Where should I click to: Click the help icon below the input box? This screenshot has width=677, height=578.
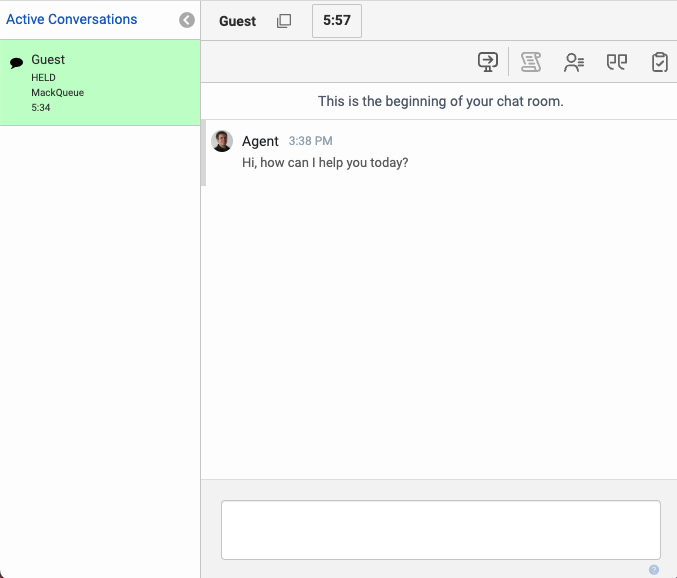click(x=654, y=570)
